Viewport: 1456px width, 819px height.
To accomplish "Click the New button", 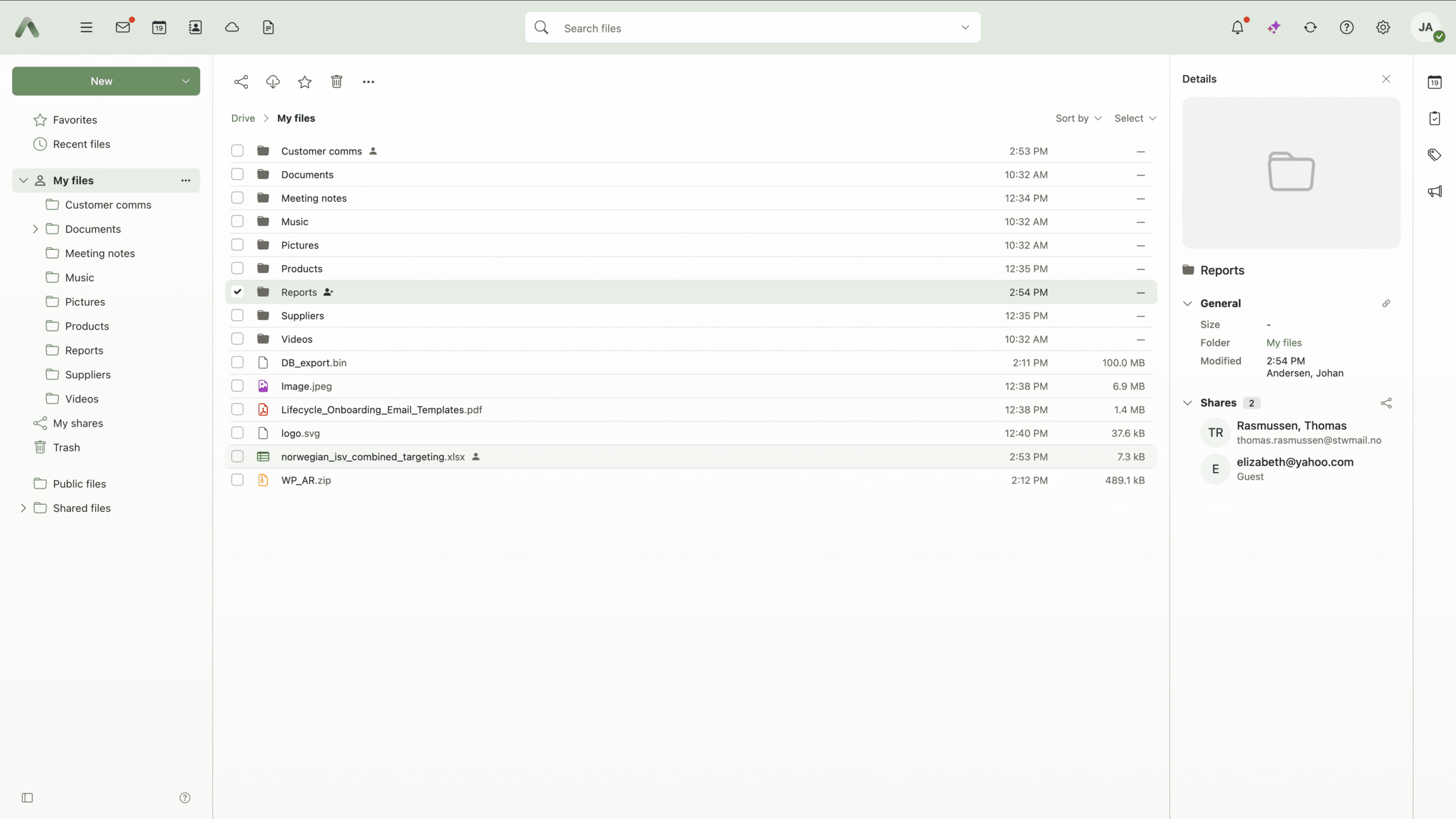I will [x=101, y=81].
